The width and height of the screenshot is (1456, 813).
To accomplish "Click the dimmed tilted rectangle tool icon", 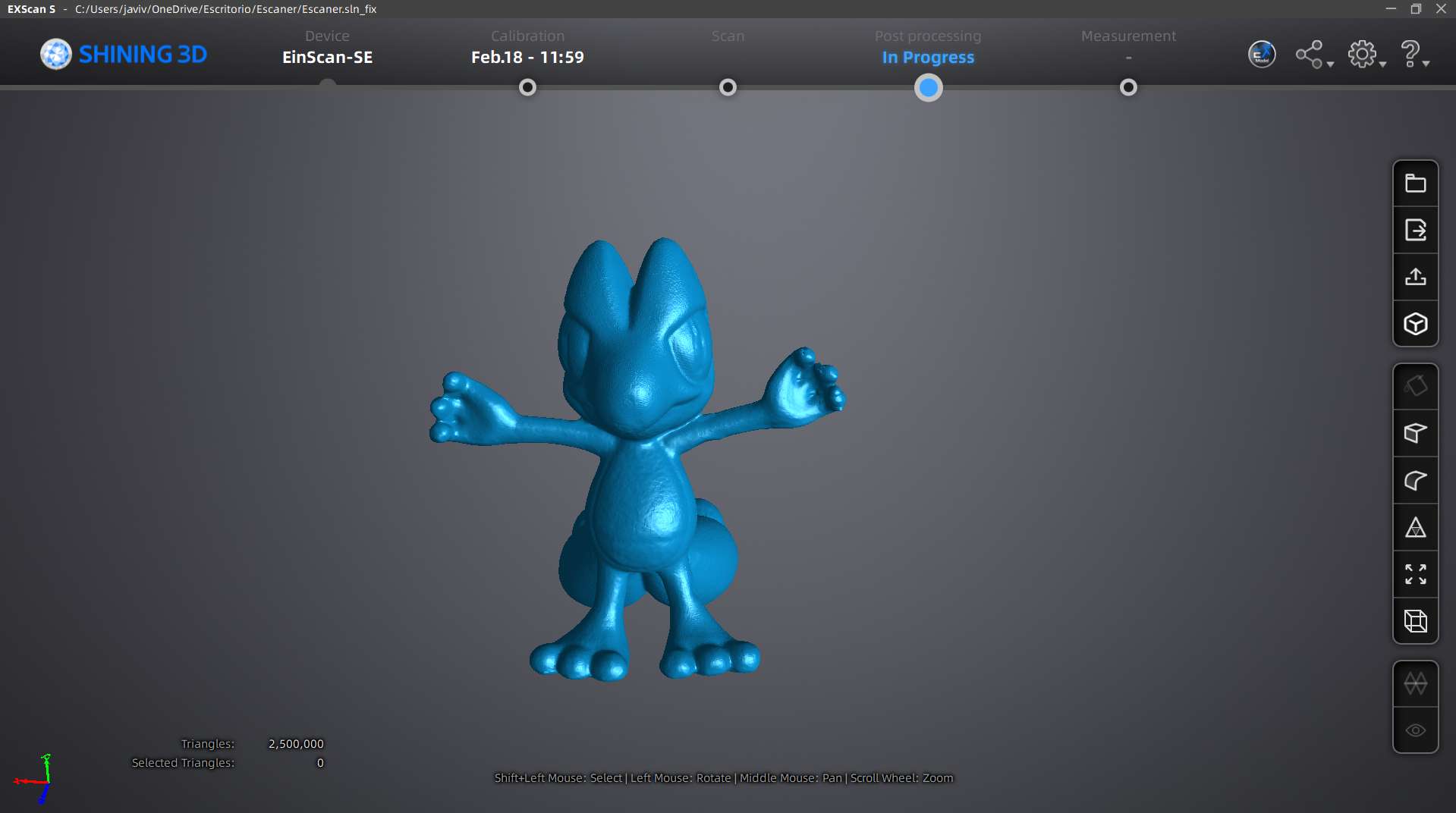I will (1415, 387).
